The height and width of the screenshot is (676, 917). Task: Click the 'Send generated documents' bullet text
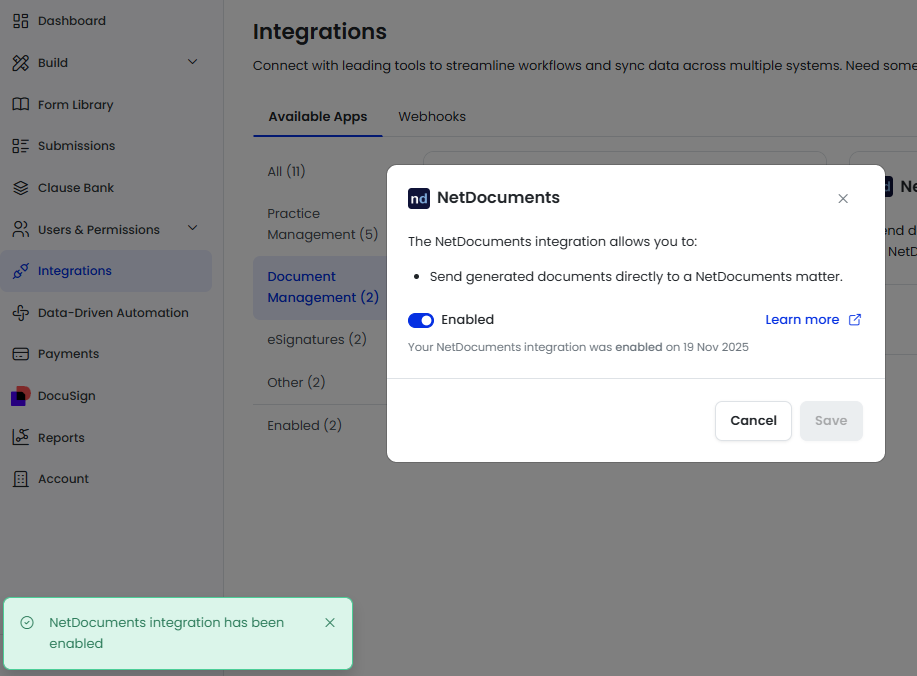[636, 277]
